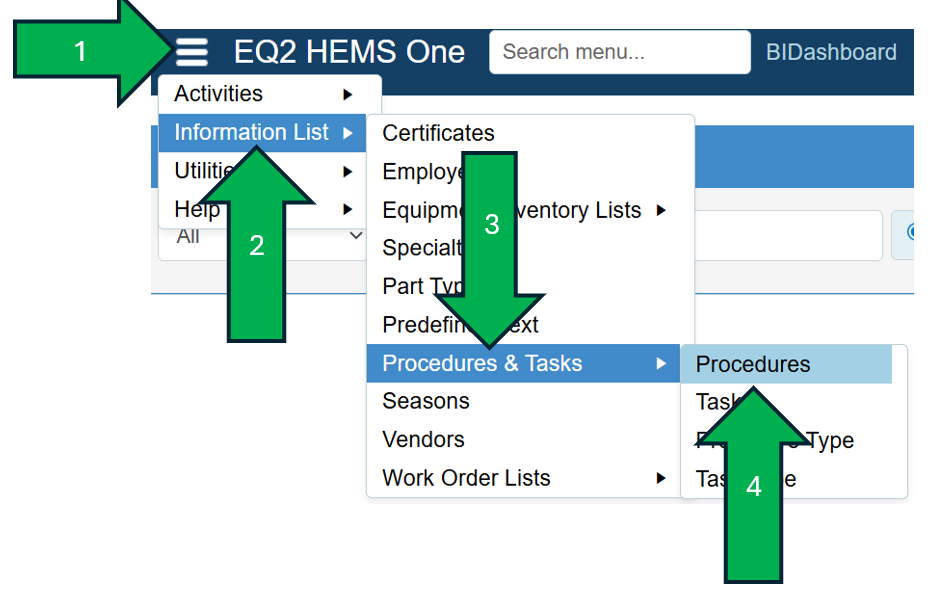Screen dimensions: 936x601
Task: Select Procedures & Tasks menu item
Action: pos(482,363)
